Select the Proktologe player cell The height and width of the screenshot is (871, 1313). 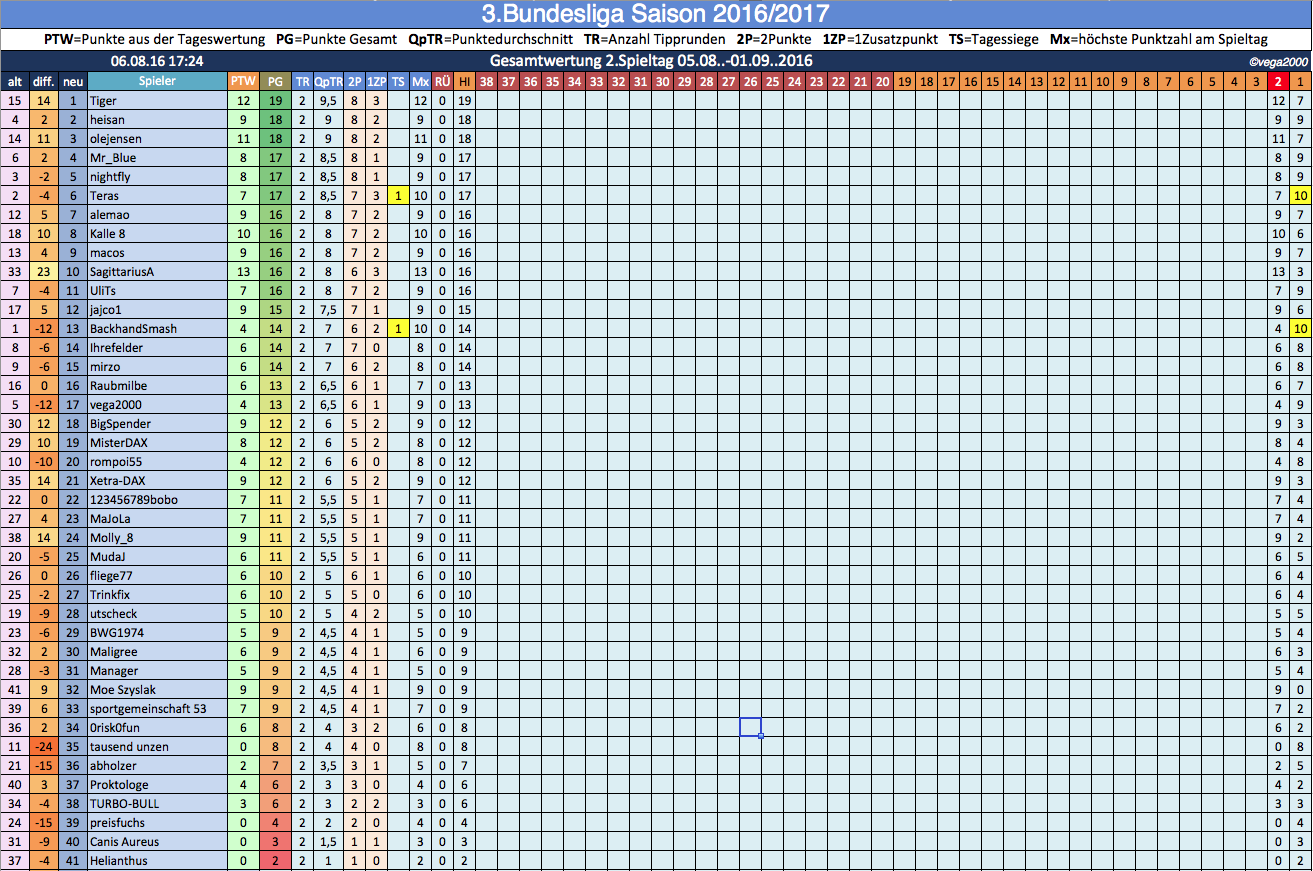coord(157,784)
